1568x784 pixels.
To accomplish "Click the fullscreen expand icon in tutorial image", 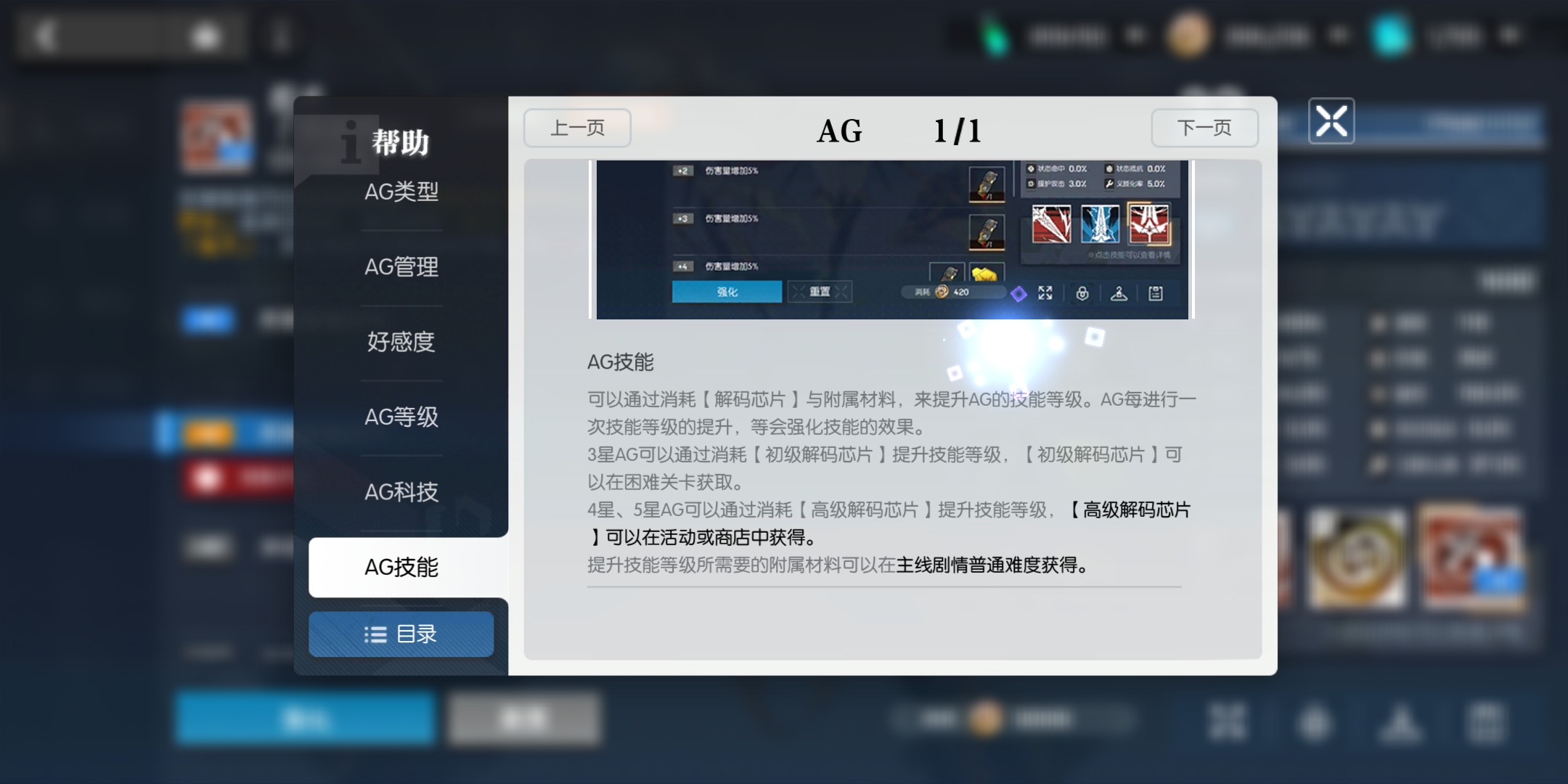I will (1045, 293).
